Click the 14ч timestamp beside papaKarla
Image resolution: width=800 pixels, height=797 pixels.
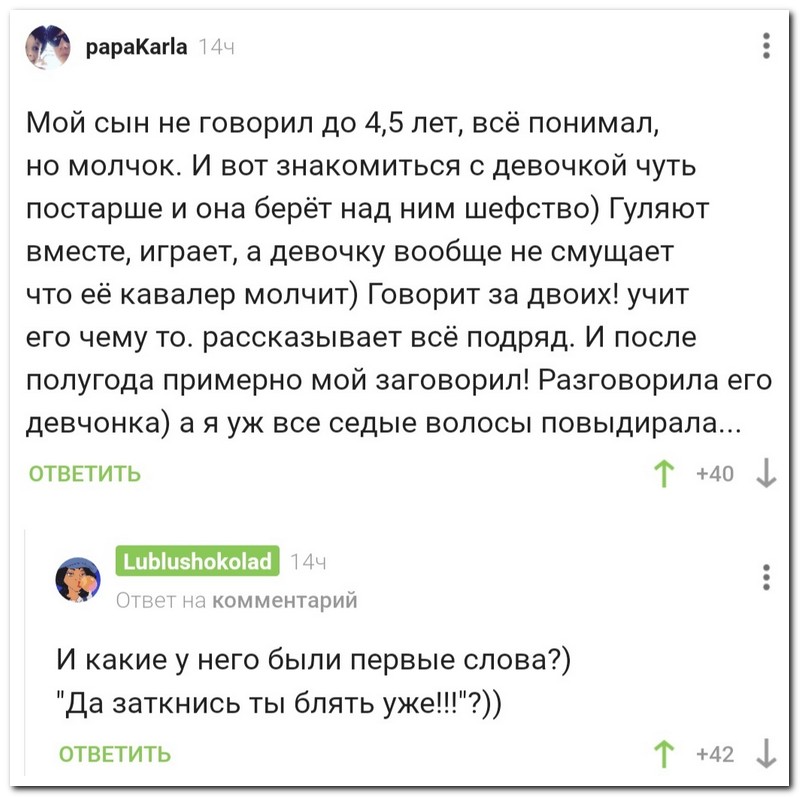(216, 48)
